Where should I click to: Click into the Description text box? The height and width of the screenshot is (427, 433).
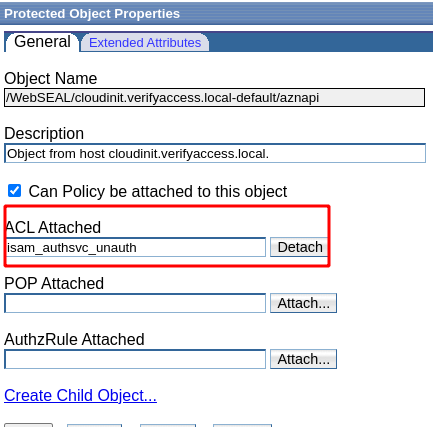(x=215, y=153)
